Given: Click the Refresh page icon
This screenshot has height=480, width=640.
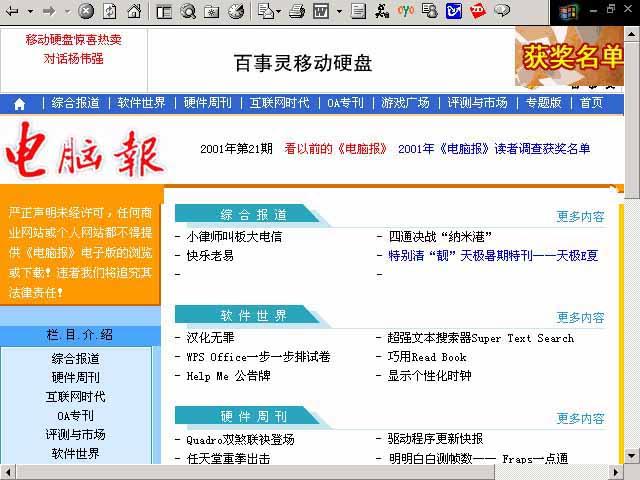Looking at the screenshot, I should (109, 11).
